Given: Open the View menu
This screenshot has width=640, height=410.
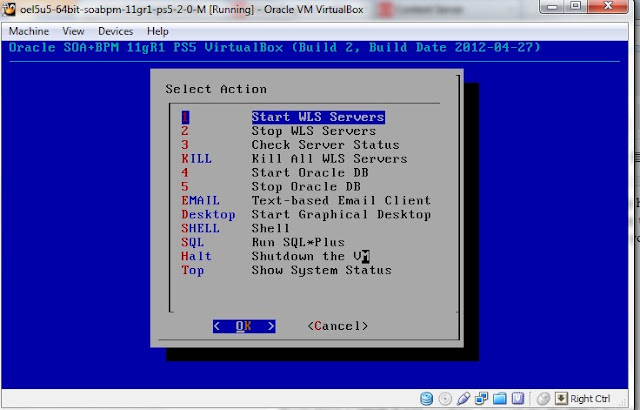Looking at the screenshot, I should (73, 31).
